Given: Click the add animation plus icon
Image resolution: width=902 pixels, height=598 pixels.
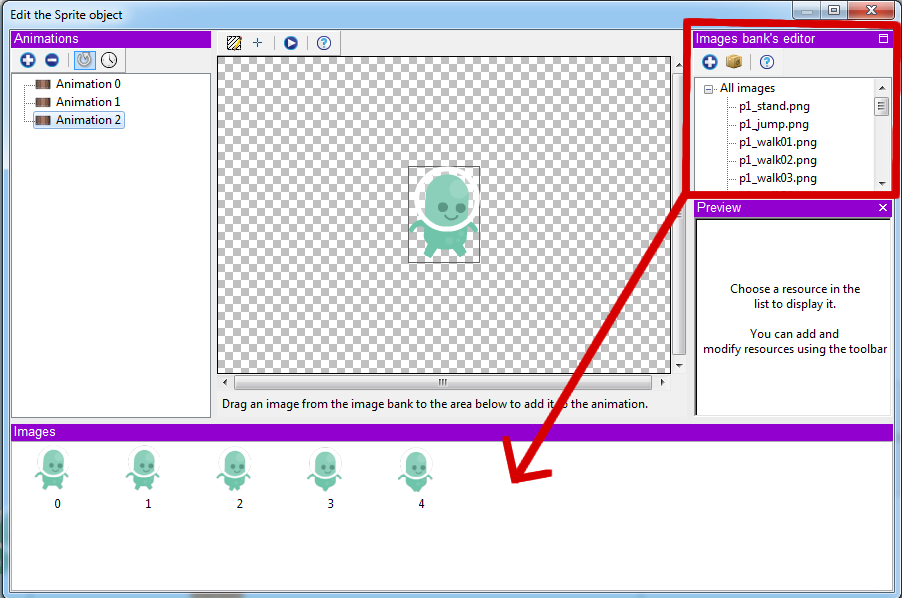Looking at the screenshot, I should pyautogui.click(x=27, y=61).
